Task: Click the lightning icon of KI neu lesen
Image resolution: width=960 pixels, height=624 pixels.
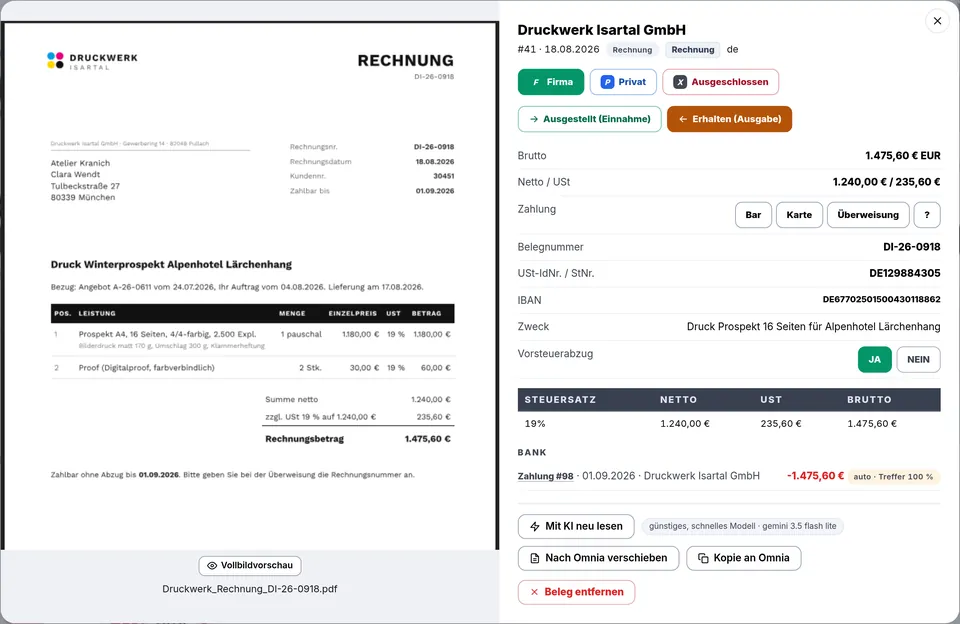Action: pos(534,527)
